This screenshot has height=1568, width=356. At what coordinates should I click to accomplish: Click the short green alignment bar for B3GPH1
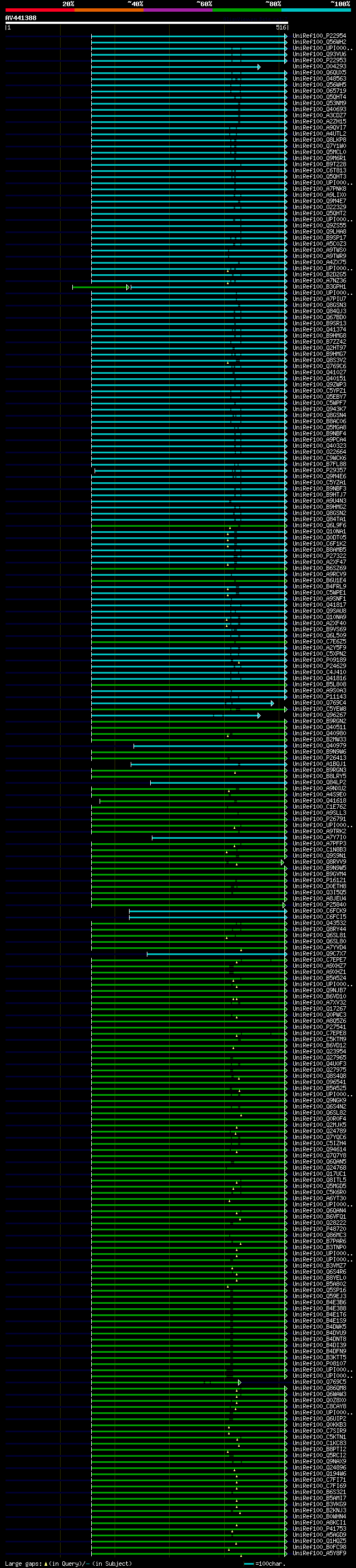(101, 288)
